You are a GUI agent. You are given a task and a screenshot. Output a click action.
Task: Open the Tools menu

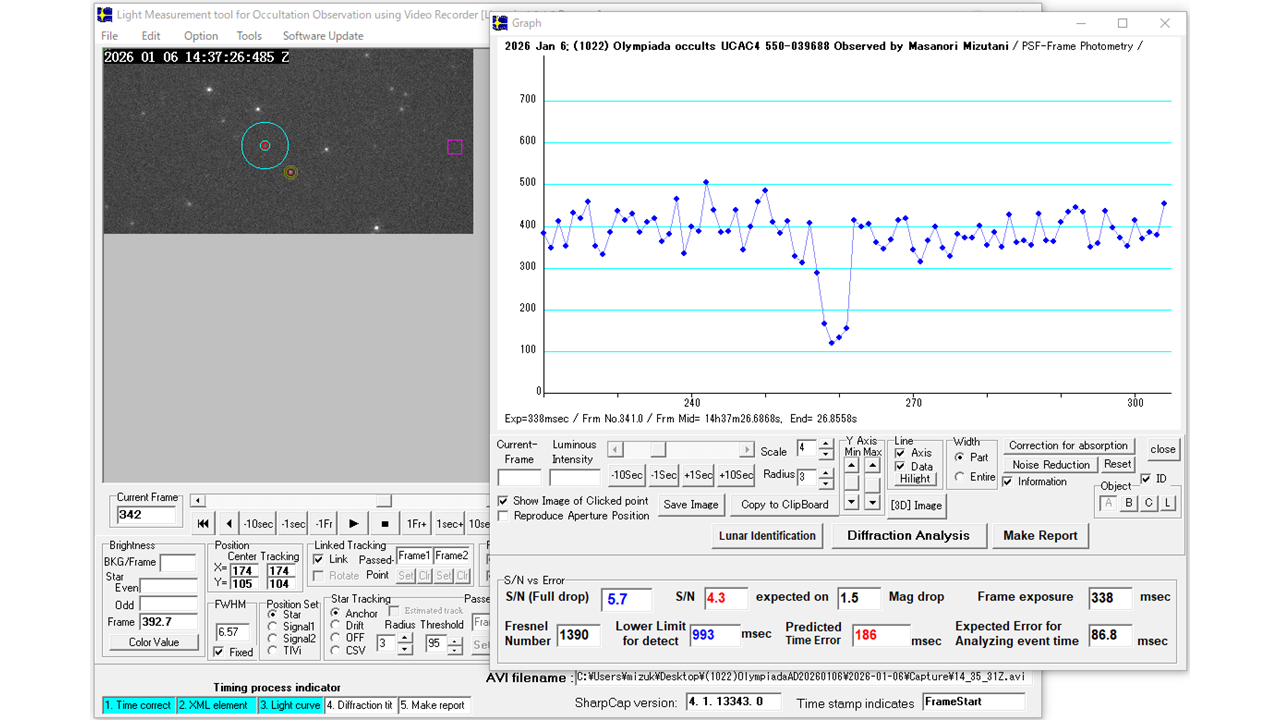(249, 36)
